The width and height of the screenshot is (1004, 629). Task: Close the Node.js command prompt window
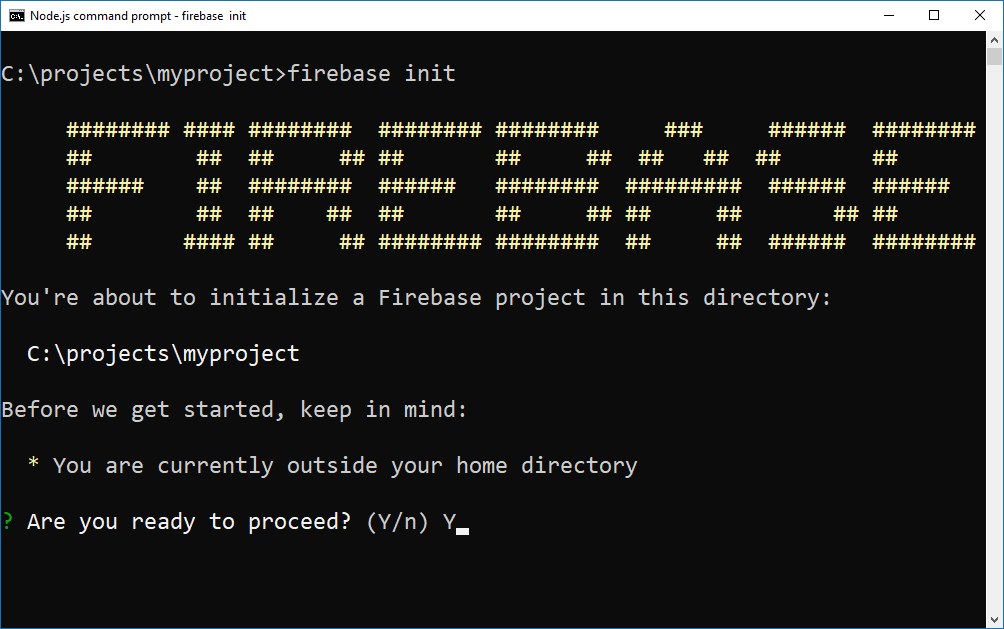tap(978, 15)
